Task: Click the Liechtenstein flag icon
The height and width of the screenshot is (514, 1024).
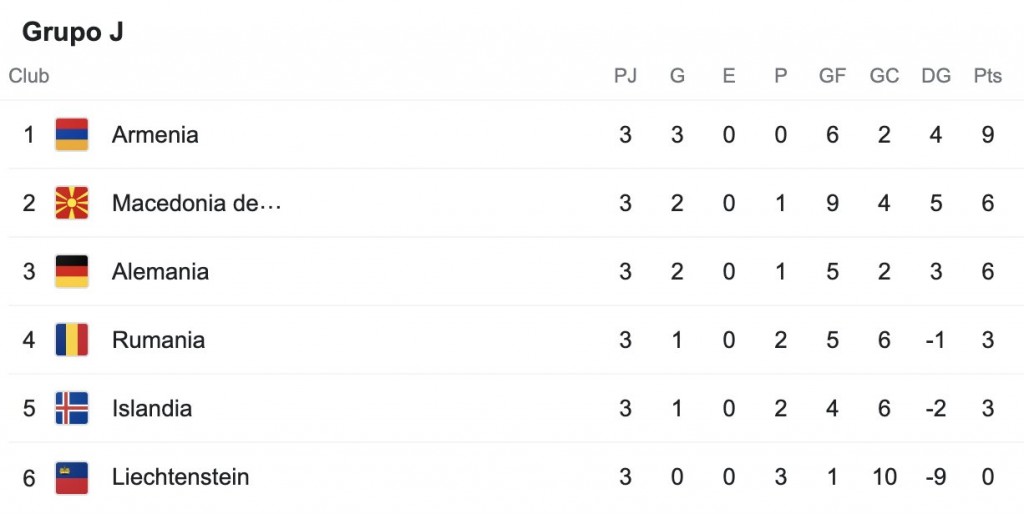Action: [x=72, y=477]
